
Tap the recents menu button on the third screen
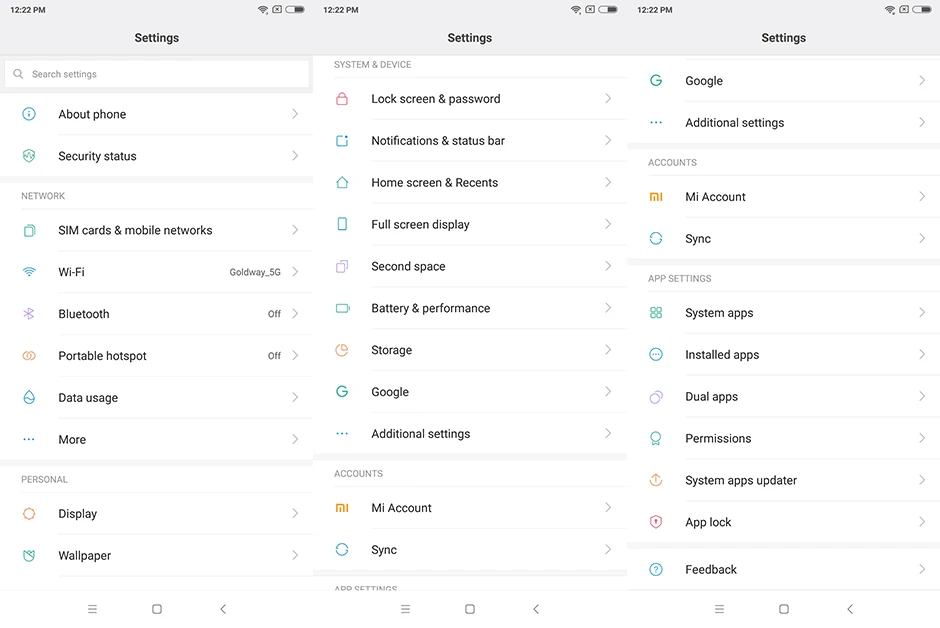pos(719,609)
